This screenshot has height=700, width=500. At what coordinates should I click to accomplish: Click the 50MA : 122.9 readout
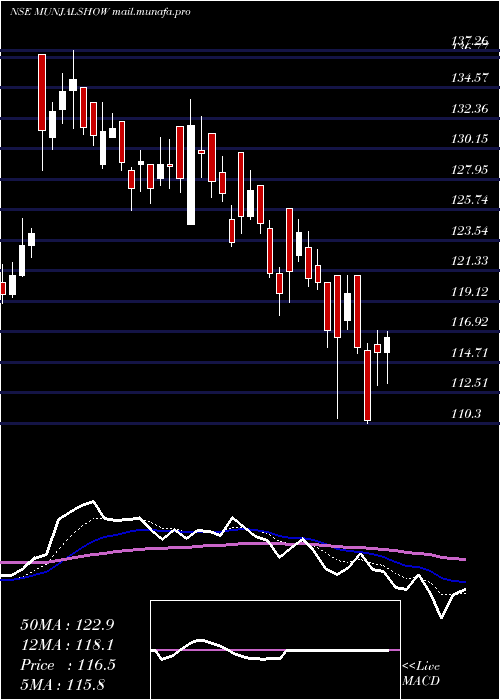67,625
